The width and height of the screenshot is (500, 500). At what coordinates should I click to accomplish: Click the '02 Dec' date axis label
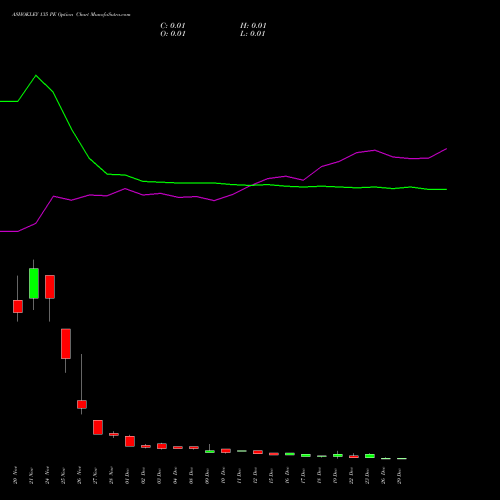pyautogui.click(x=143, y=475)
